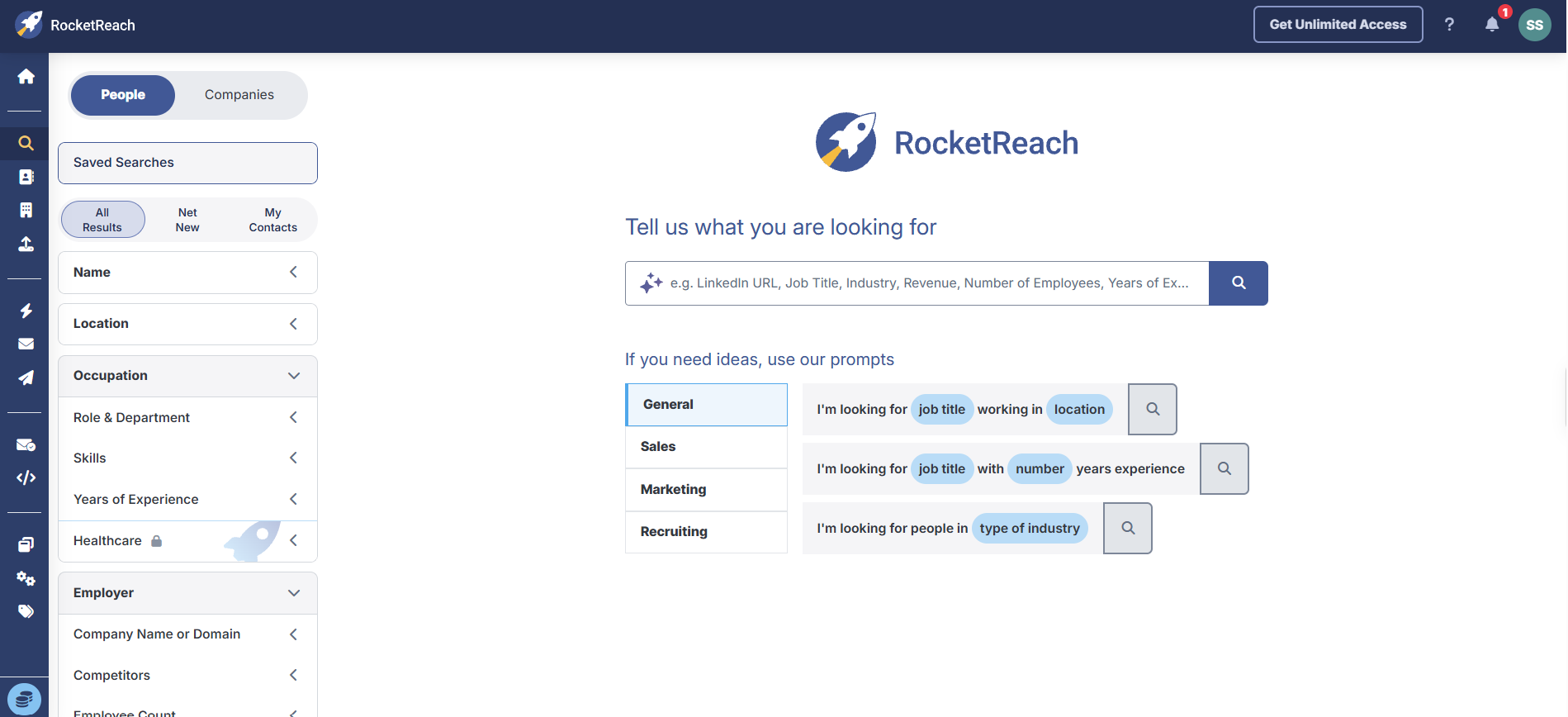Collapse the Occupation section
Viewport: 1568px width, 717px height.
coord(187,376)
